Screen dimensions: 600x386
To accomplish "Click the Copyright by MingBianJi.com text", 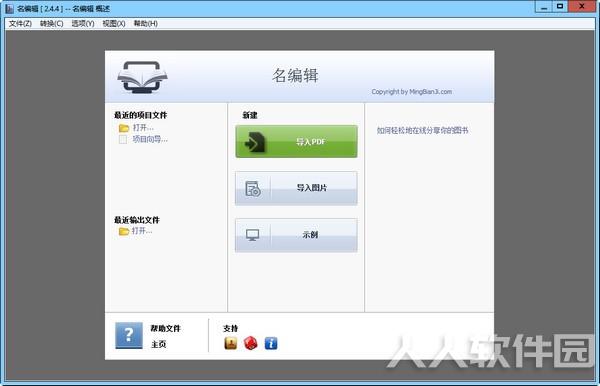I will (x=412, y=92).
